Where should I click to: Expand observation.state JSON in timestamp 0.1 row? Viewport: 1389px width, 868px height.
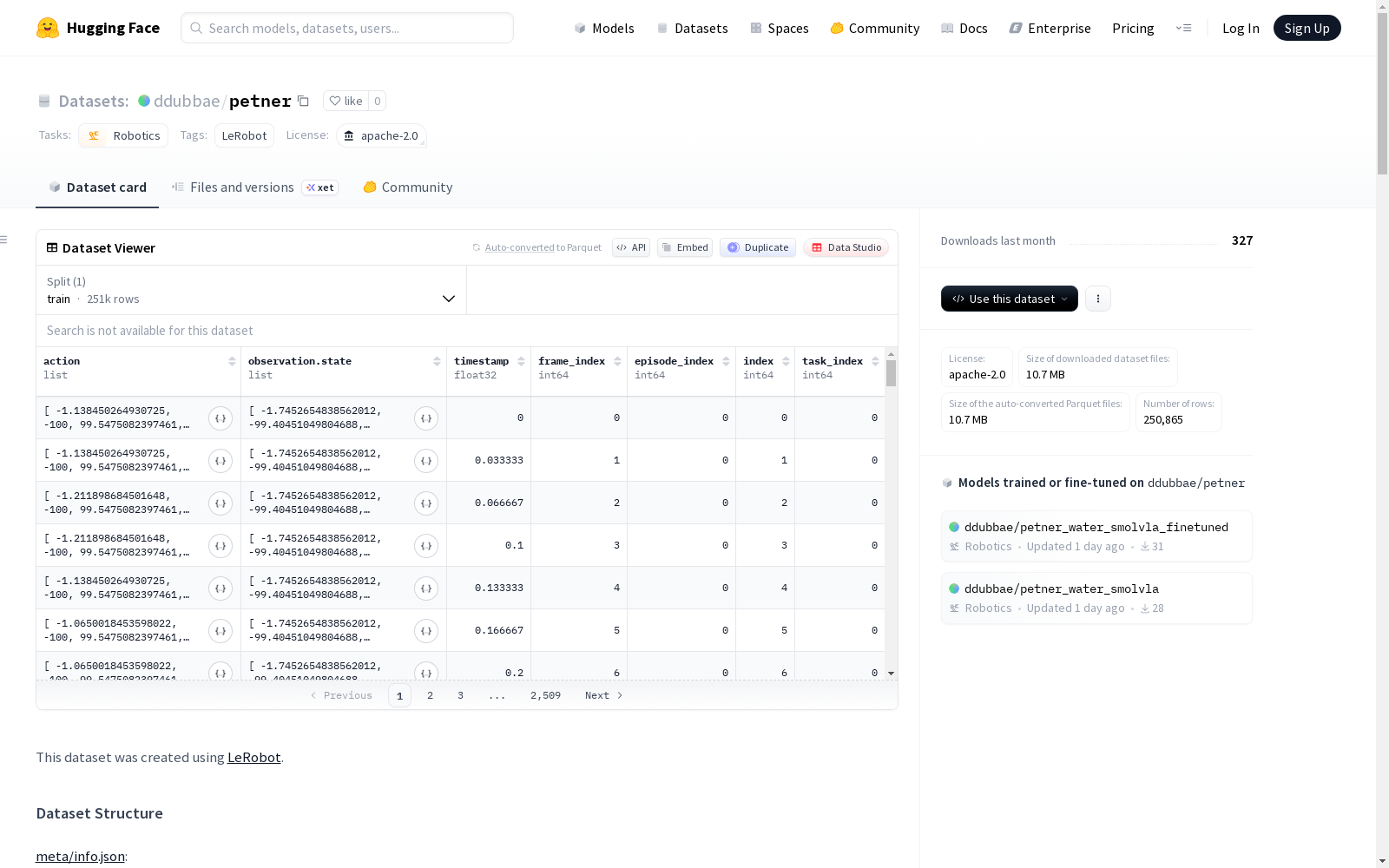click(426, 546)
